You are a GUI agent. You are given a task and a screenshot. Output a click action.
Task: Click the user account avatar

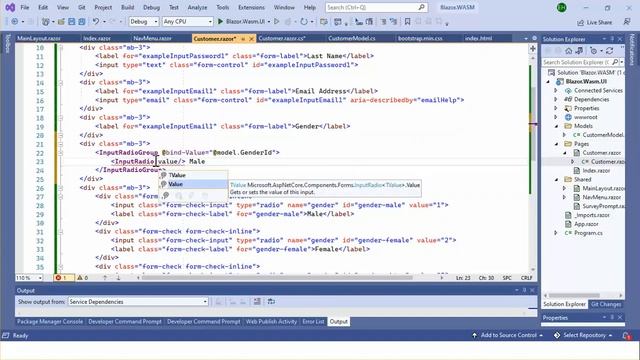click(562, 7)
